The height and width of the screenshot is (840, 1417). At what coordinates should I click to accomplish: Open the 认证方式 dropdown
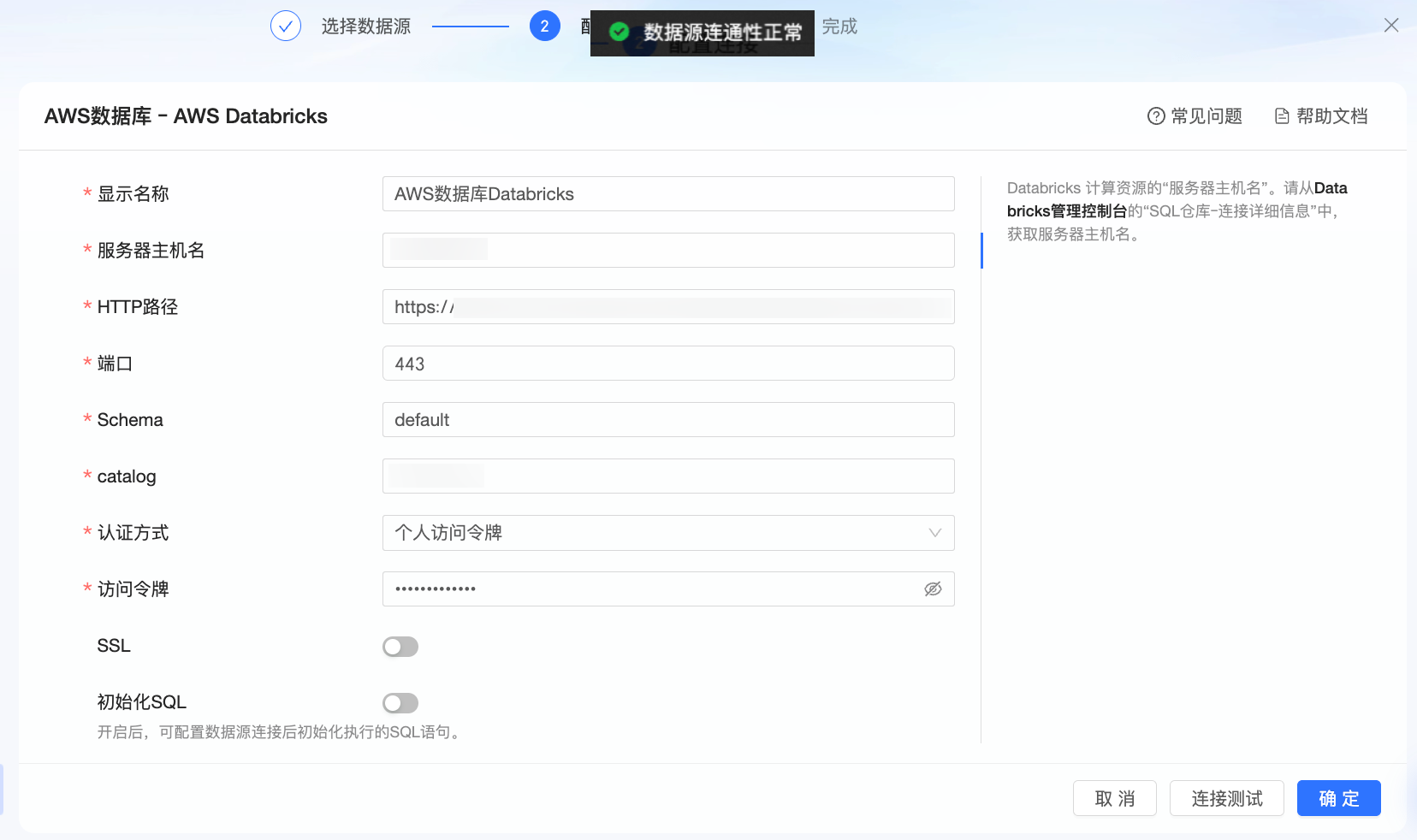click(668, 533)
